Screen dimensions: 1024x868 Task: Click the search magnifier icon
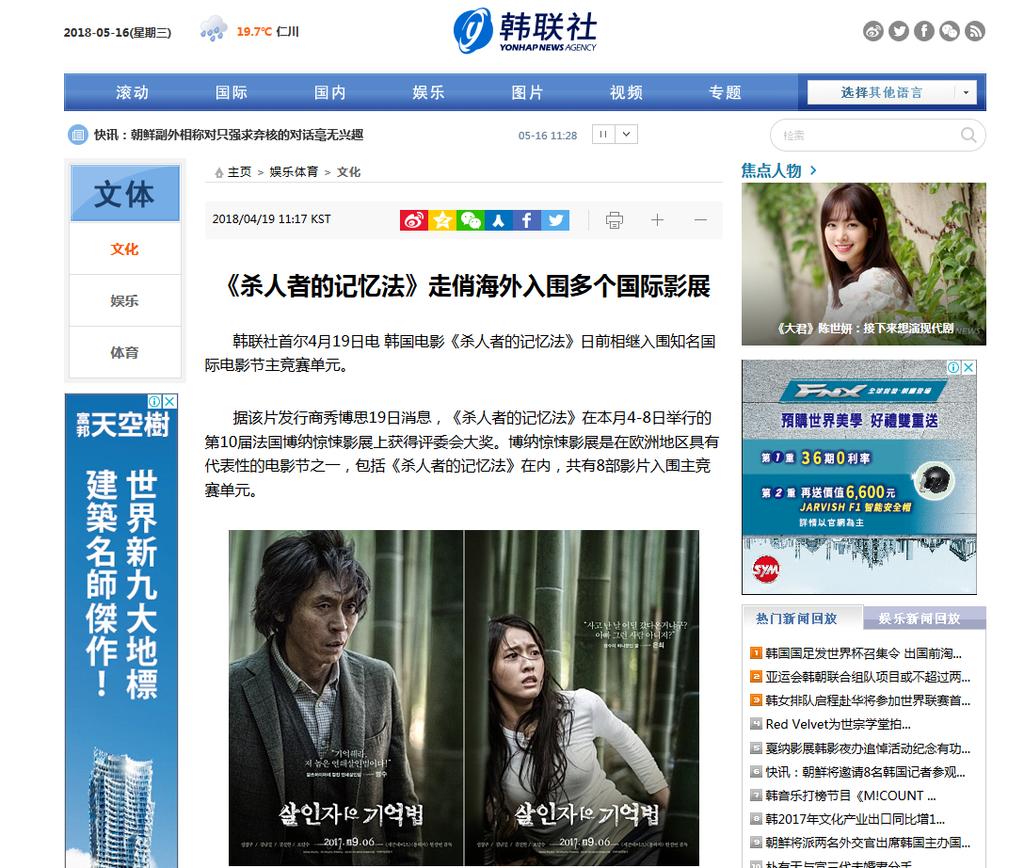[968, 135]
